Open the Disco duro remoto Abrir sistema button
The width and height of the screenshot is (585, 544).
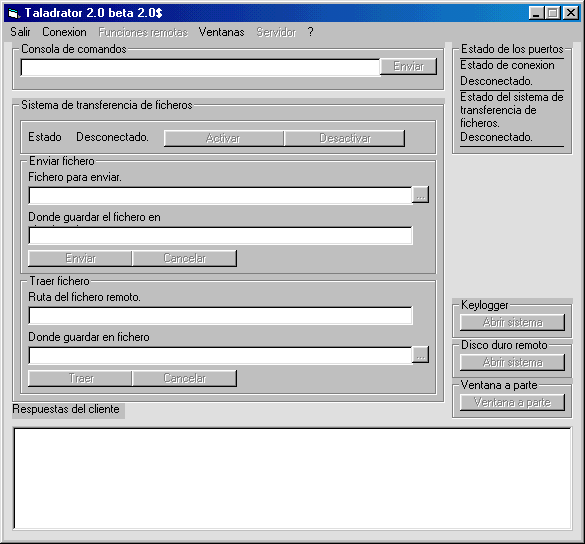coord(512,362)
